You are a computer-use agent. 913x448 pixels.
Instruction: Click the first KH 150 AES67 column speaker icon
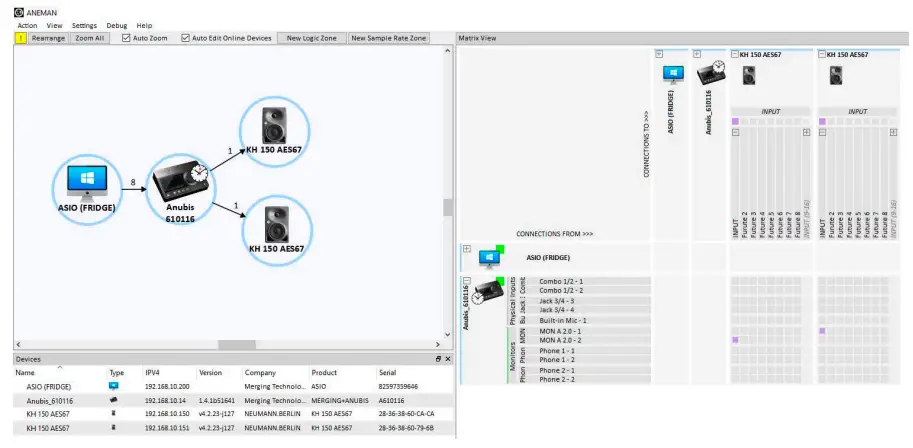[x=749, y=75]
